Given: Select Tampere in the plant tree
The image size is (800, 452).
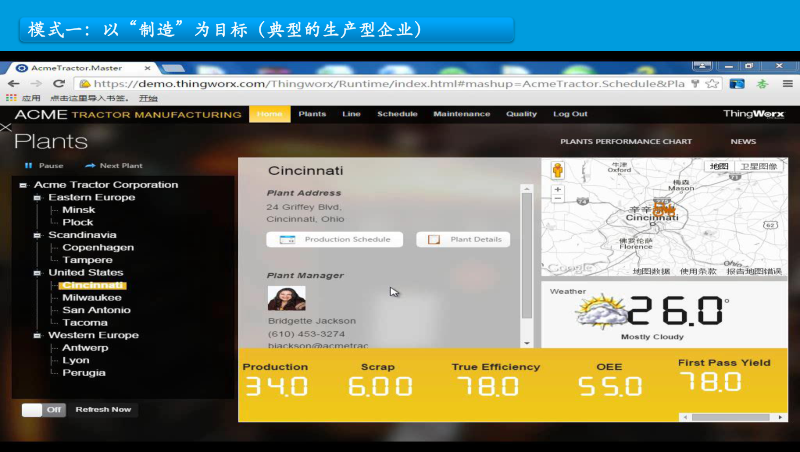Looking at the screenshot, I should coord(87,260).
